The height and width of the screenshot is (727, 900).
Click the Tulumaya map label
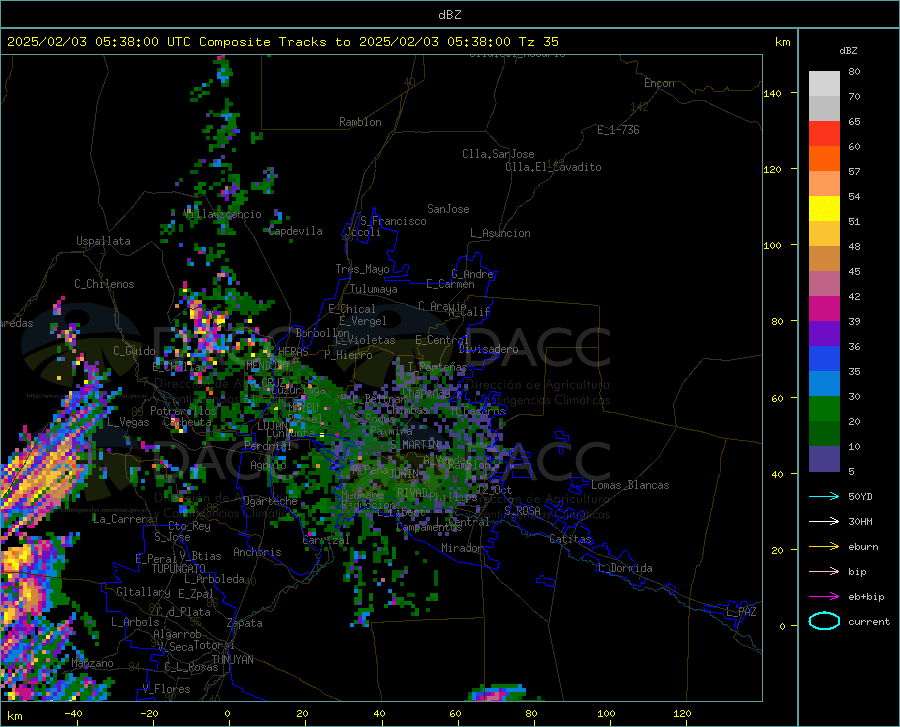[374, 289]
